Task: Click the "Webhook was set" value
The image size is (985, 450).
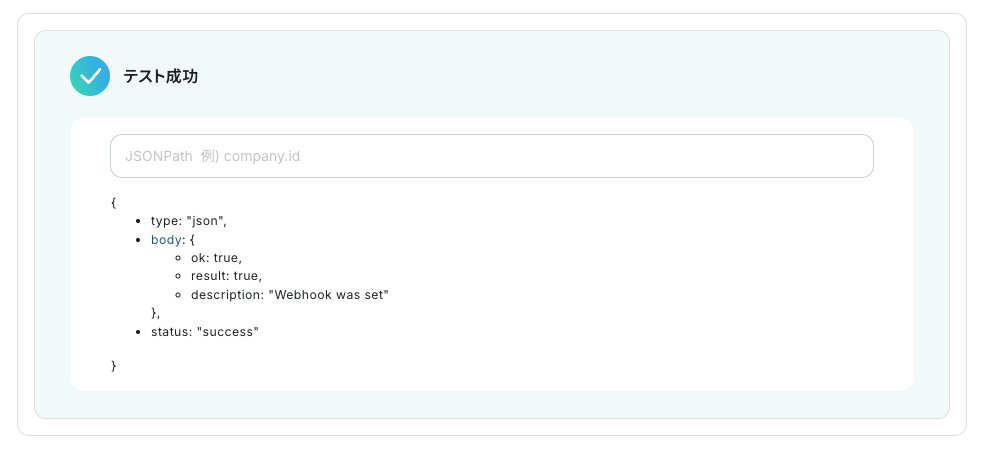Action: tap(327, 294)
